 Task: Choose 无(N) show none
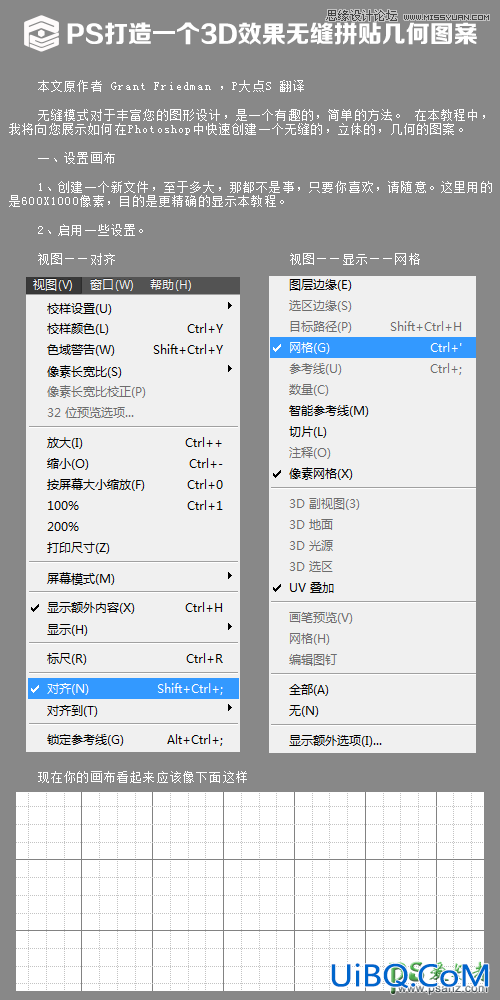373,710
